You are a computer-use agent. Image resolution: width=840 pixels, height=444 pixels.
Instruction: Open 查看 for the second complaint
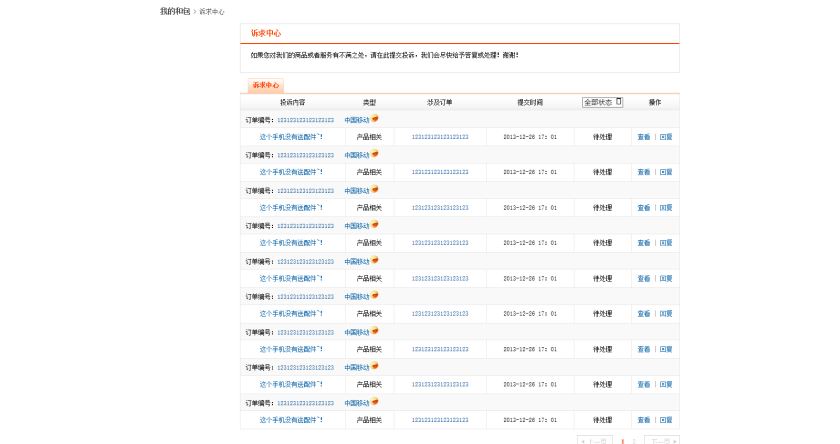(x=644, y=172)
